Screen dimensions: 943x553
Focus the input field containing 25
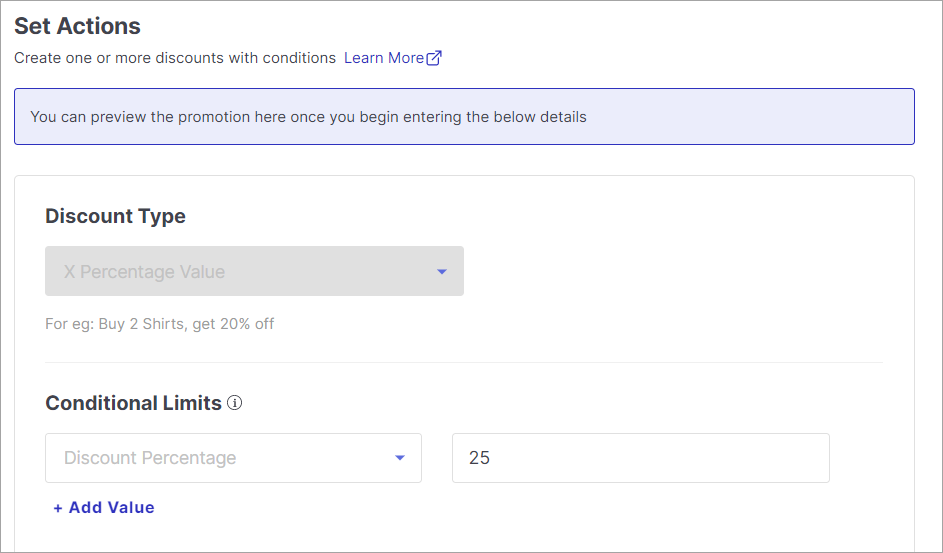click(x=641, y=458)
